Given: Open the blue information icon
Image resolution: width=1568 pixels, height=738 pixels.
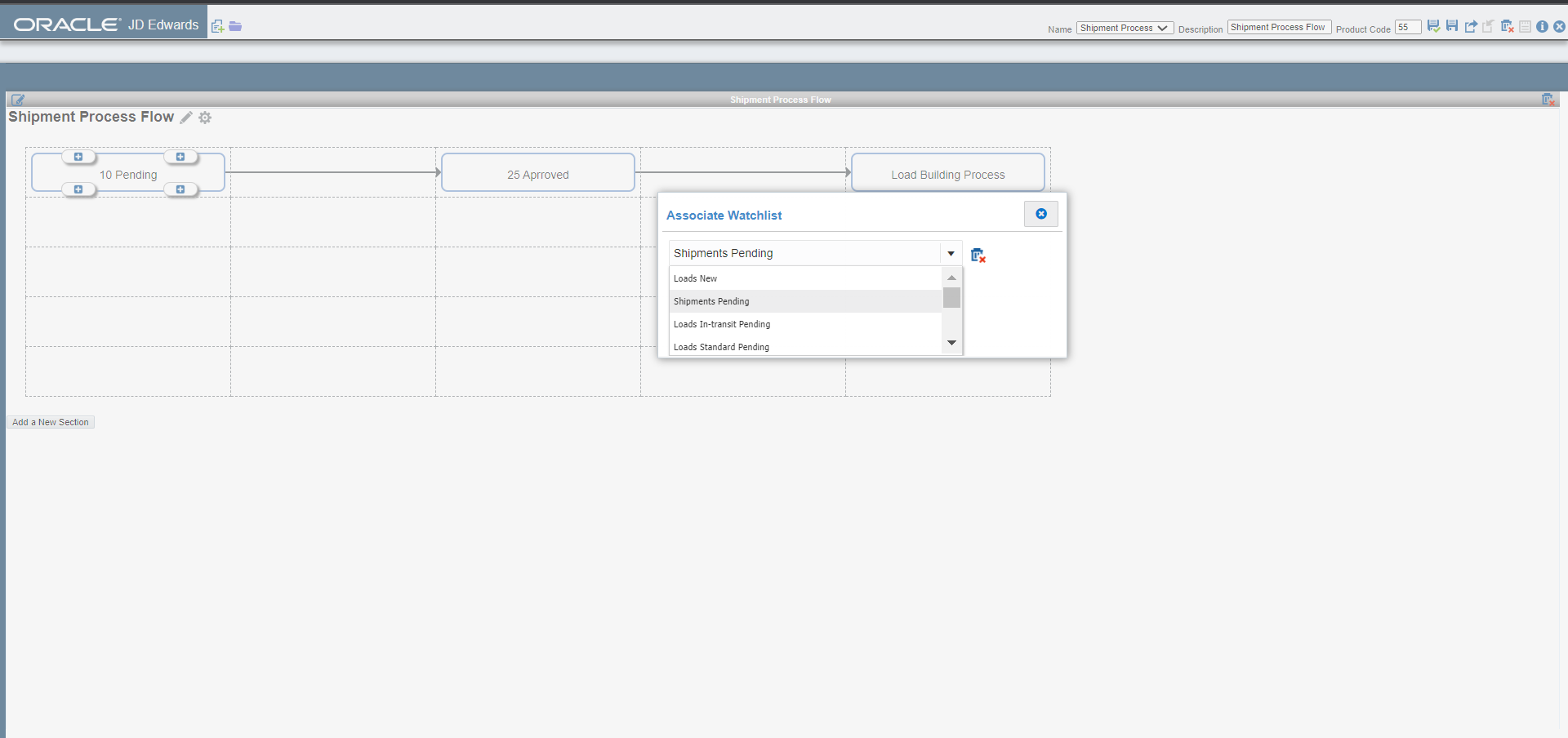Looking at the screenshot, I should [1542, 26].
